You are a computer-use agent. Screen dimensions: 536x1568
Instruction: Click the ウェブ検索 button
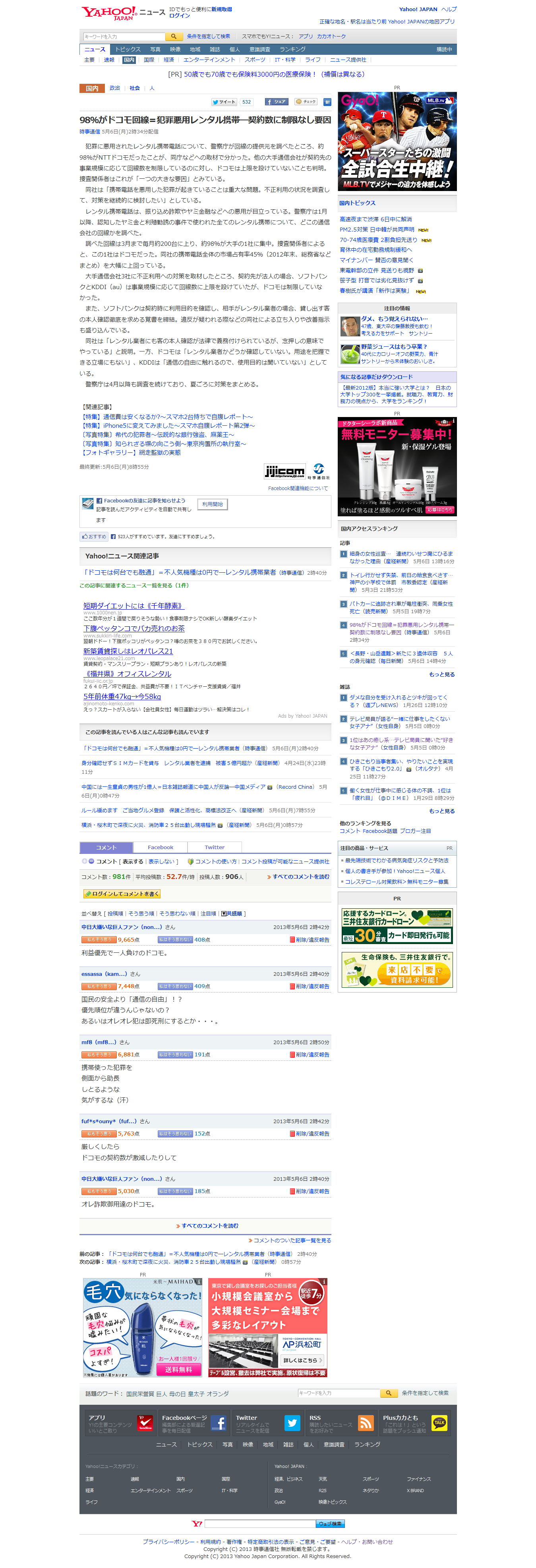click(x=330, y=1524)
